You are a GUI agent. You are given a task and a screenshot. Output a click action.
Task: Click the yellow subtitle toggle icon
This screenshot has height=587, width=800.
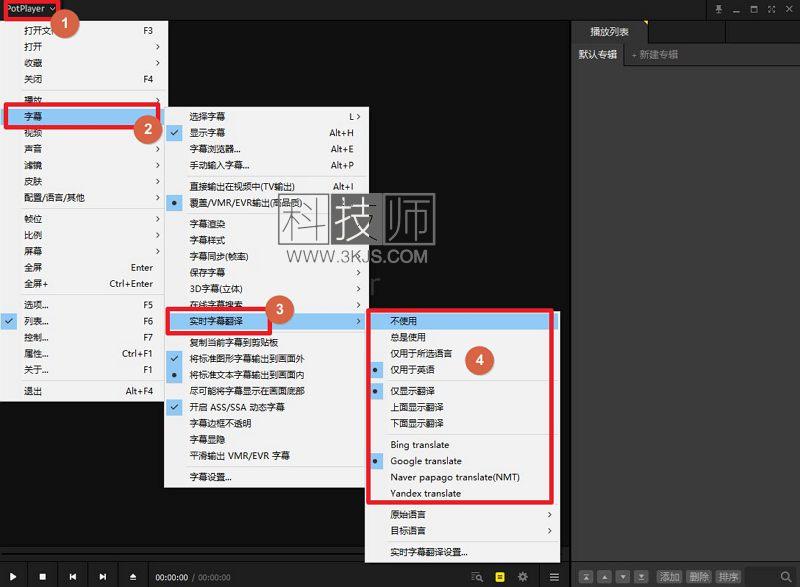click(500, 577)
